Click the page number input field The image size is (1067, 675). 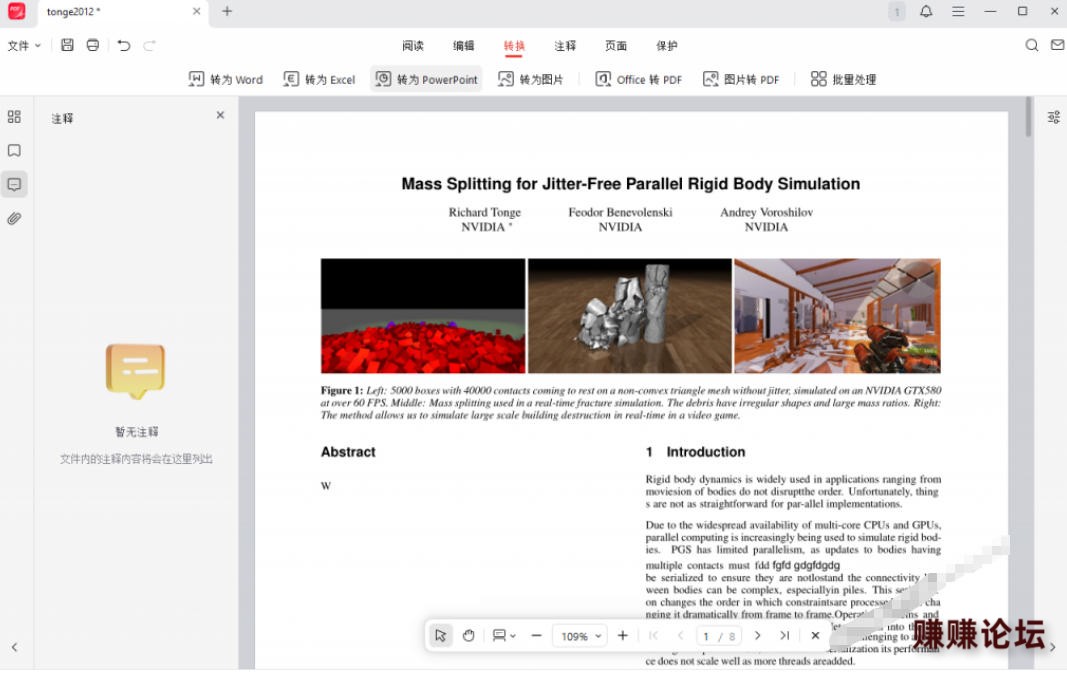[720, 636]
